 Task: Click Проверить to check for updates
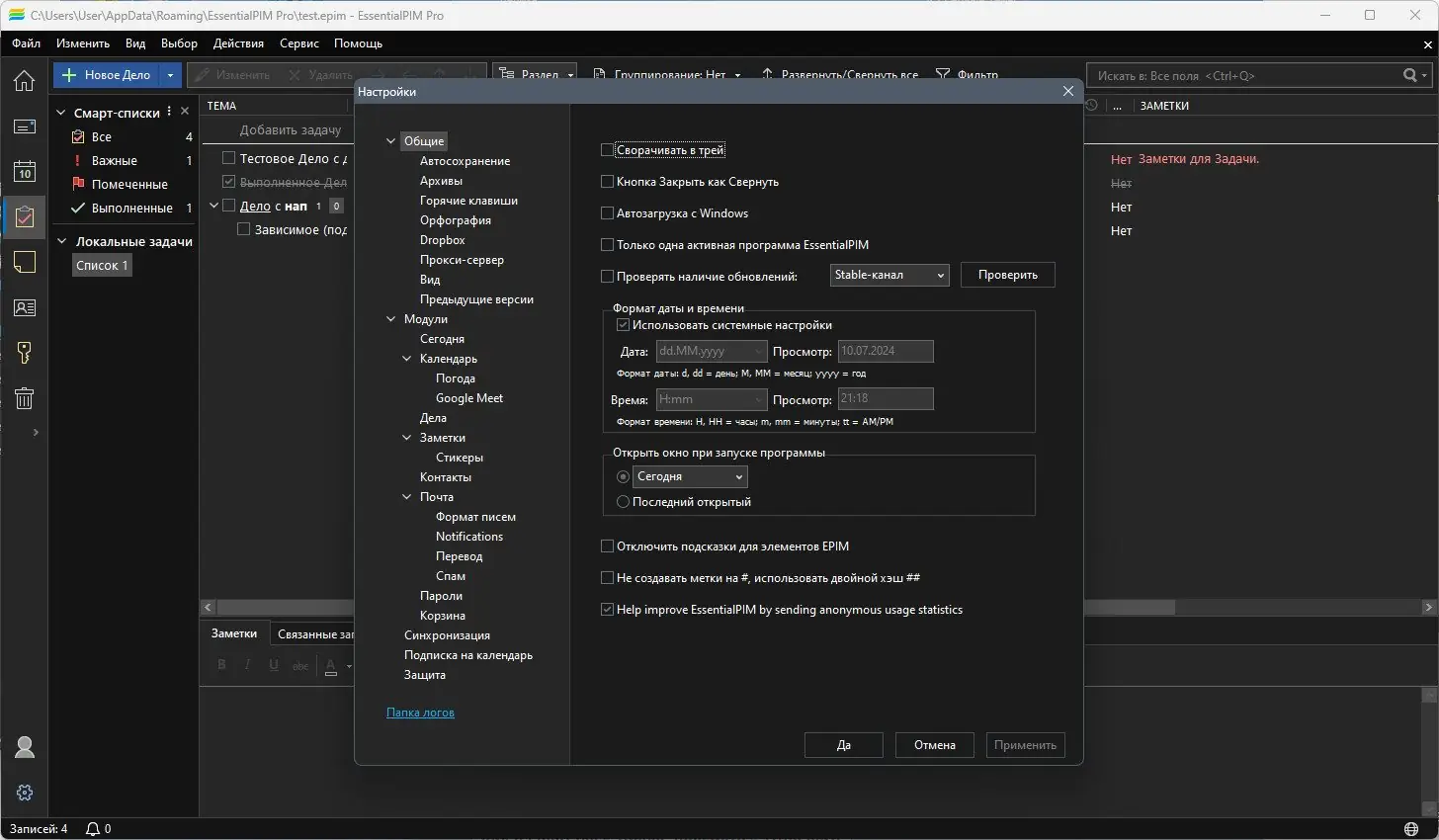tap(1008, 275)
